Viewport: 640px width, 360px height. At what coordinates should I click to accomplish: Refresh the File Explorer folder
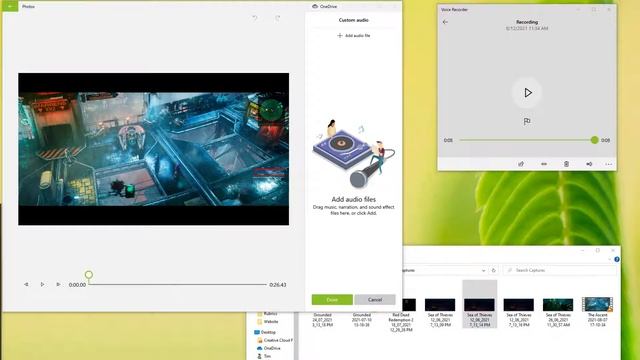[493, 270]
